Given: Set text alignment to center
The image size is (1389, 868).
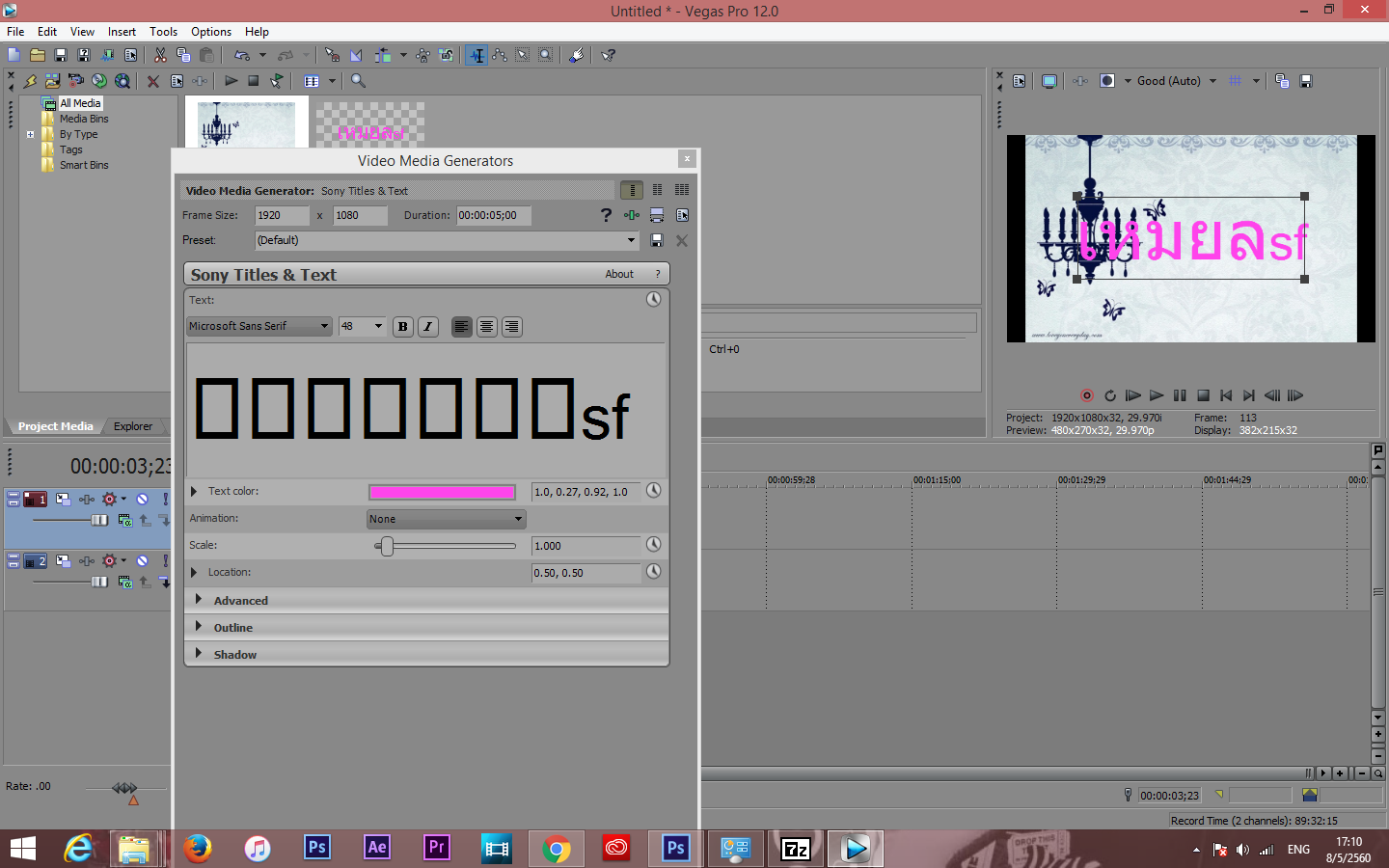Looking at the screenshot, I should [x=487, y=327].
